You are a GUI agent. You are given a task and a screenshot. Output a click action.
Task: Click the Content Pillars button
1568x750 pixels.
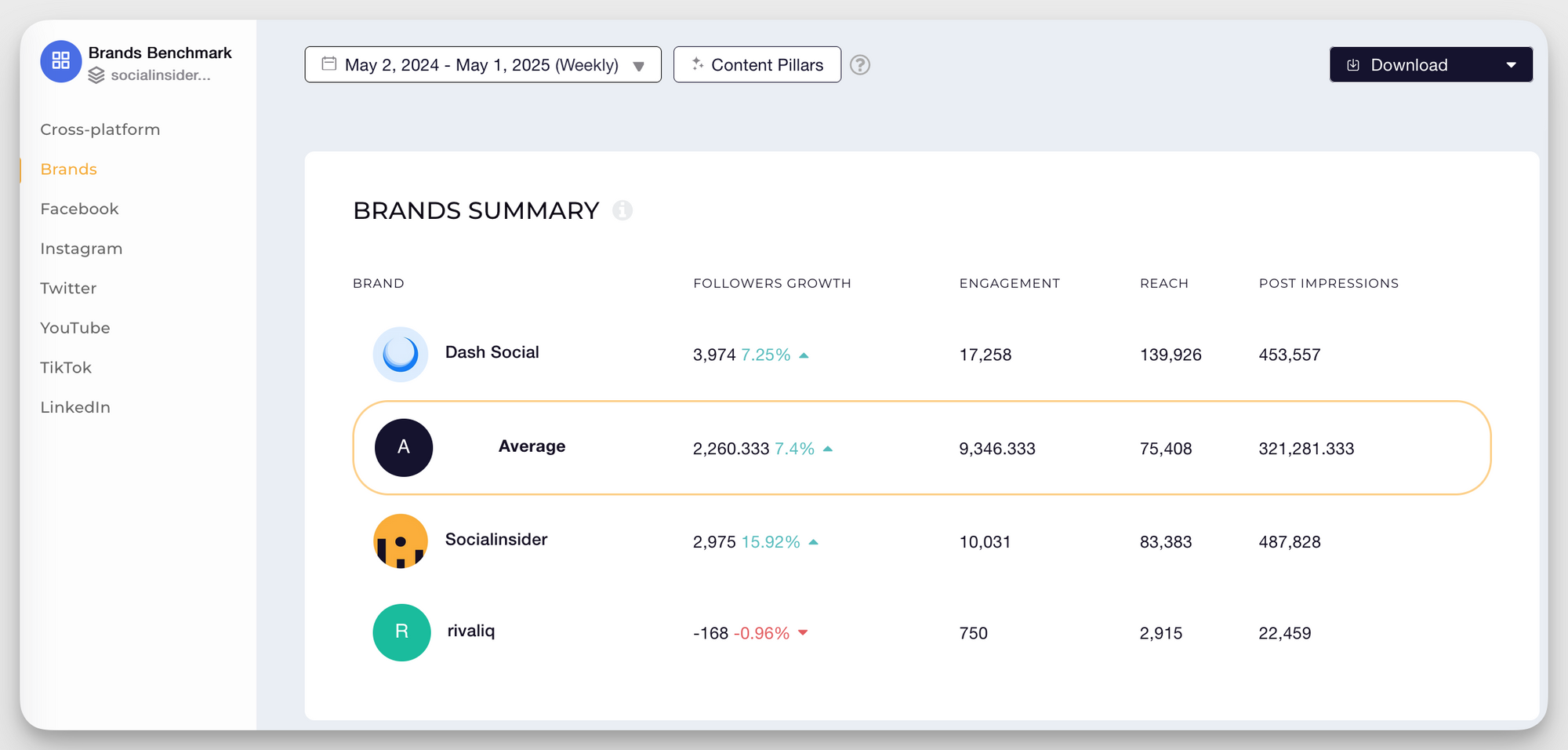(x=757, y=64)
